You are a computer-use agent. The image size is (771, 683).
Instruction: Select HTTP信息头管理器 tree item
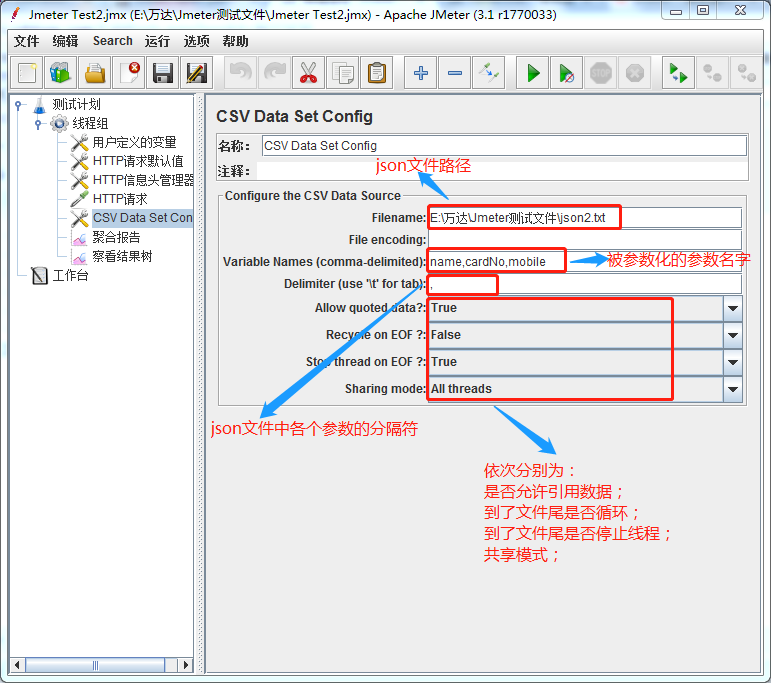tap(143, 180)
